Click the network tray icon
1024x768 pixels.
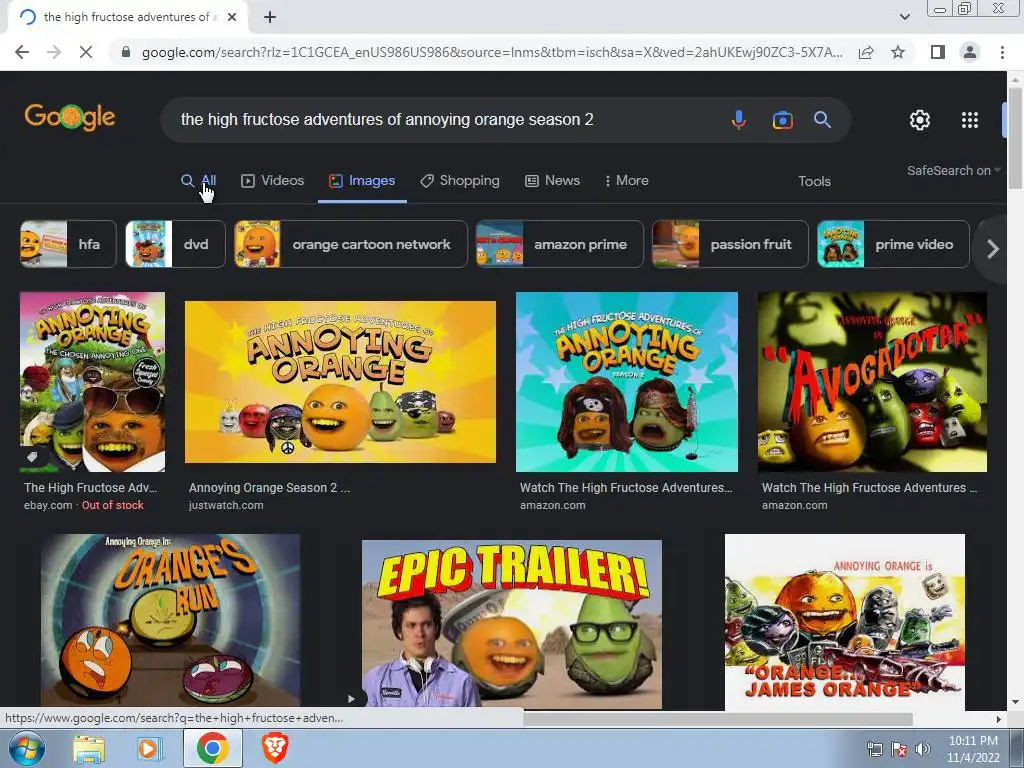[x=874, y=749]
